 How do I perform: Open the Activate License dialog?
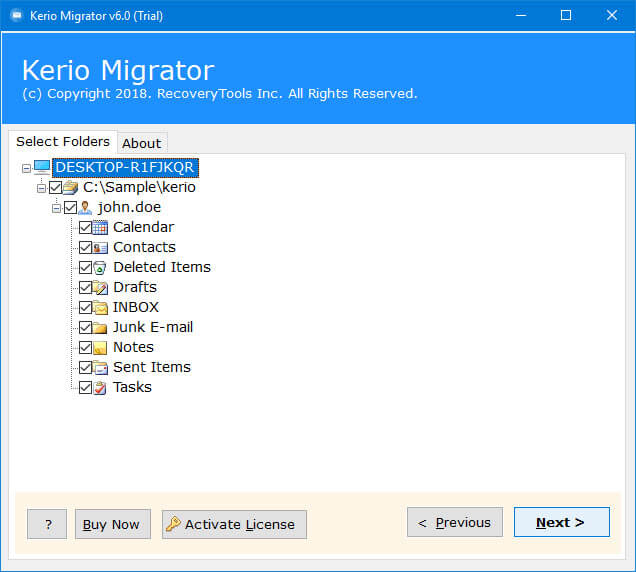click(x=234, y=524)
